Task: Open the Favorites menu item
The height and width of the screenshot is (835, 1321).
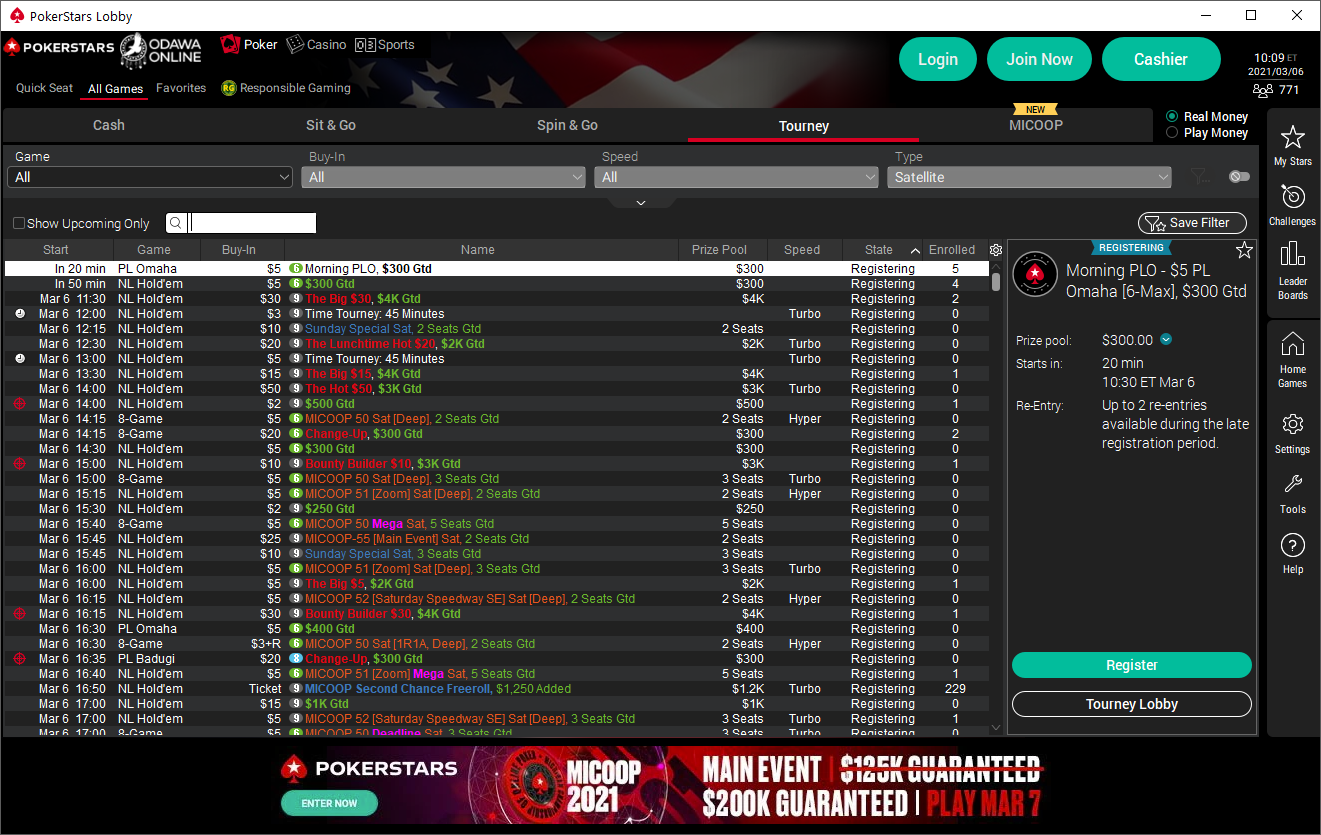Action: (x=181, y=88)
